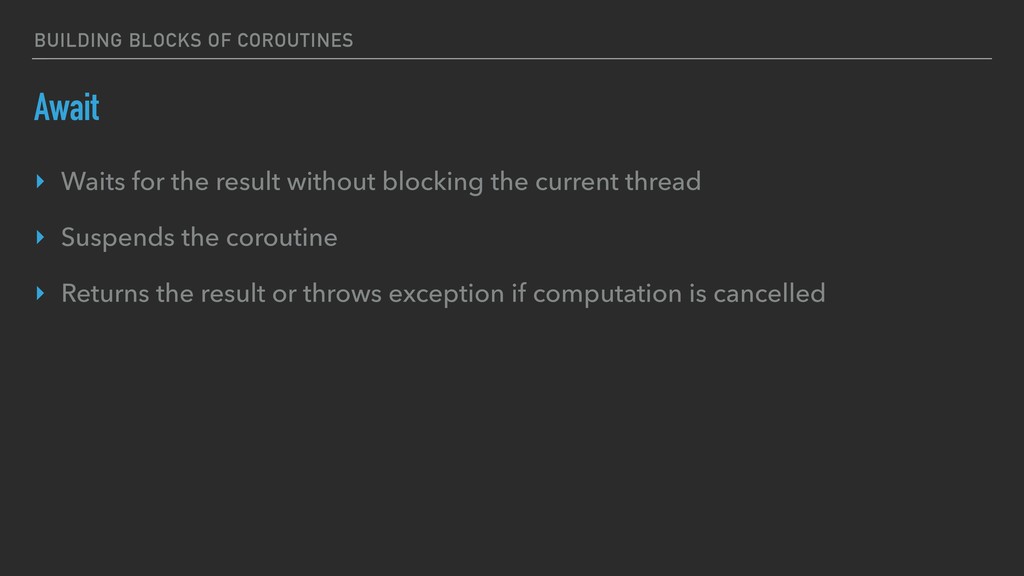Click the word 'blocking' in first bullet
This screenshot has height=576, width=1024.
click(x=433, y=182)
